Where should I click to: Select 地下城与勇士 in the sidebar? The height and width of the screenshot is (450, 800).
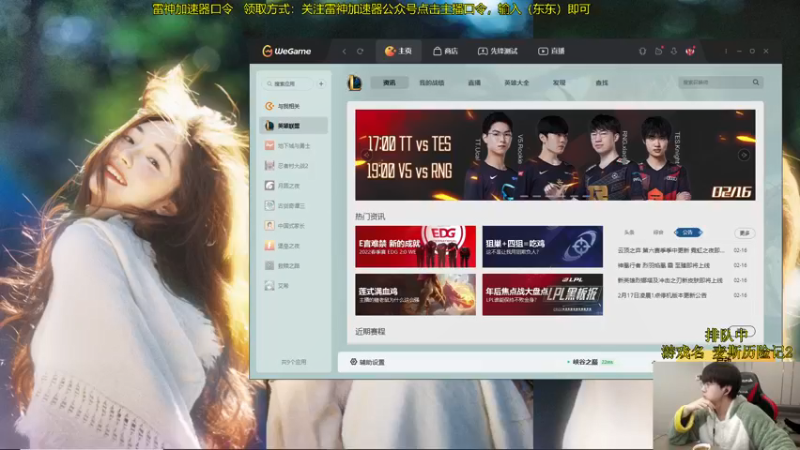tap(293, 146)
